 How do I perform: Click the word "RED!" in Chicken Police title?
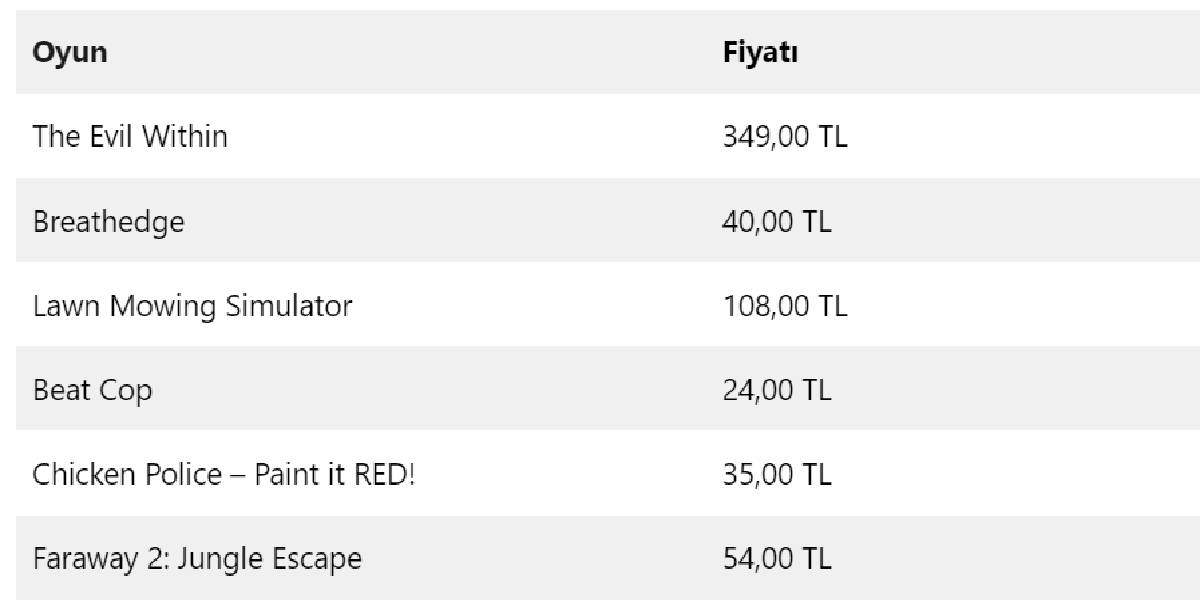(384, 473)
